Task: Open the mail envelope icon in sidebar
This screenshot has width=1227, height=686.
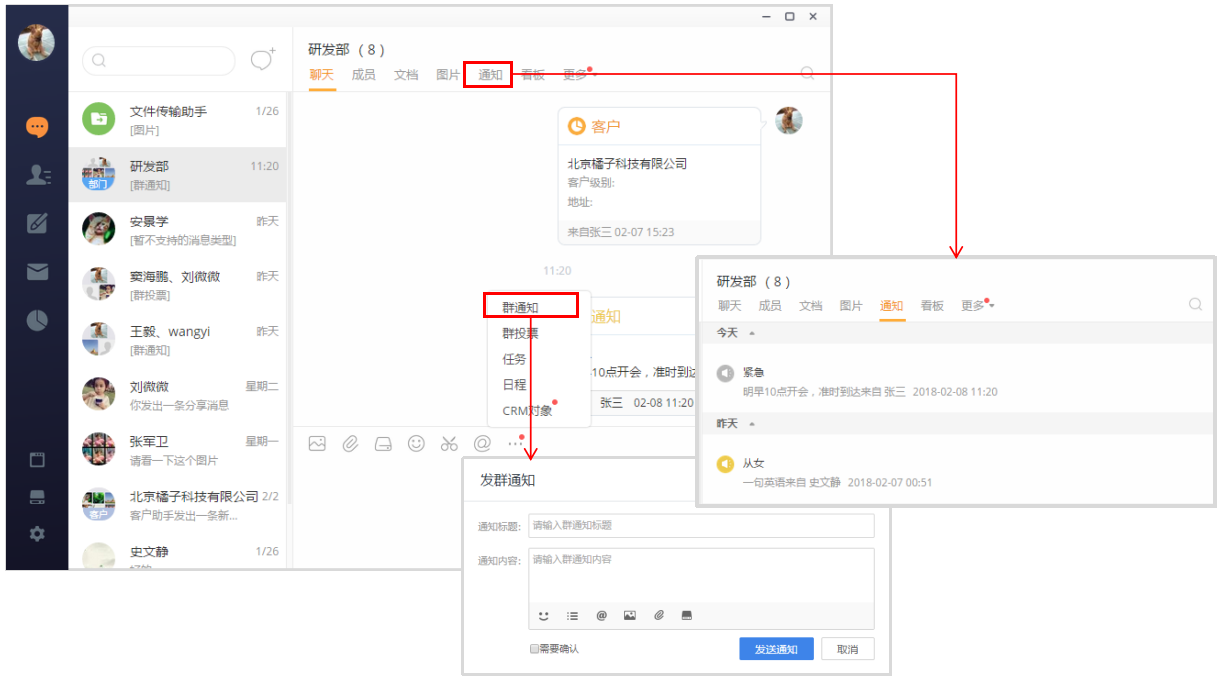Action: (x=37, y=272)
